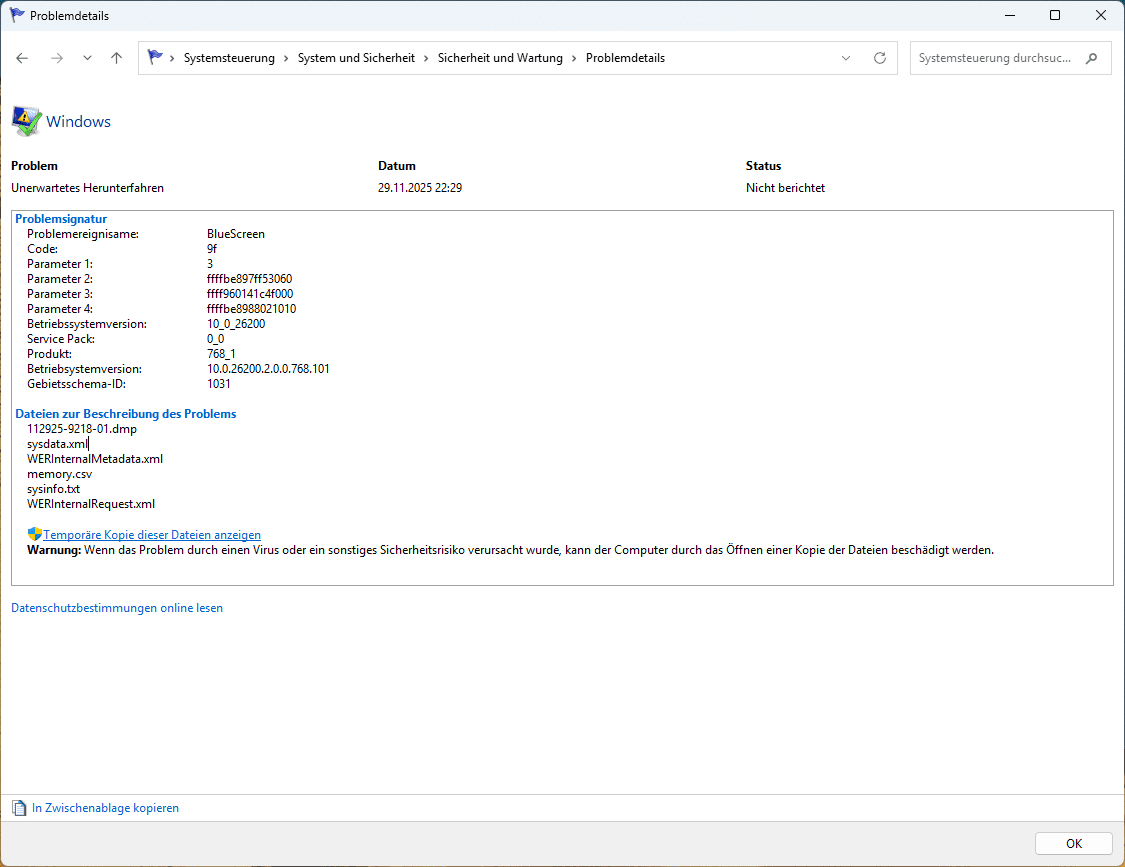
Task: Go up one level arrow
Action: tap(116, 58)
